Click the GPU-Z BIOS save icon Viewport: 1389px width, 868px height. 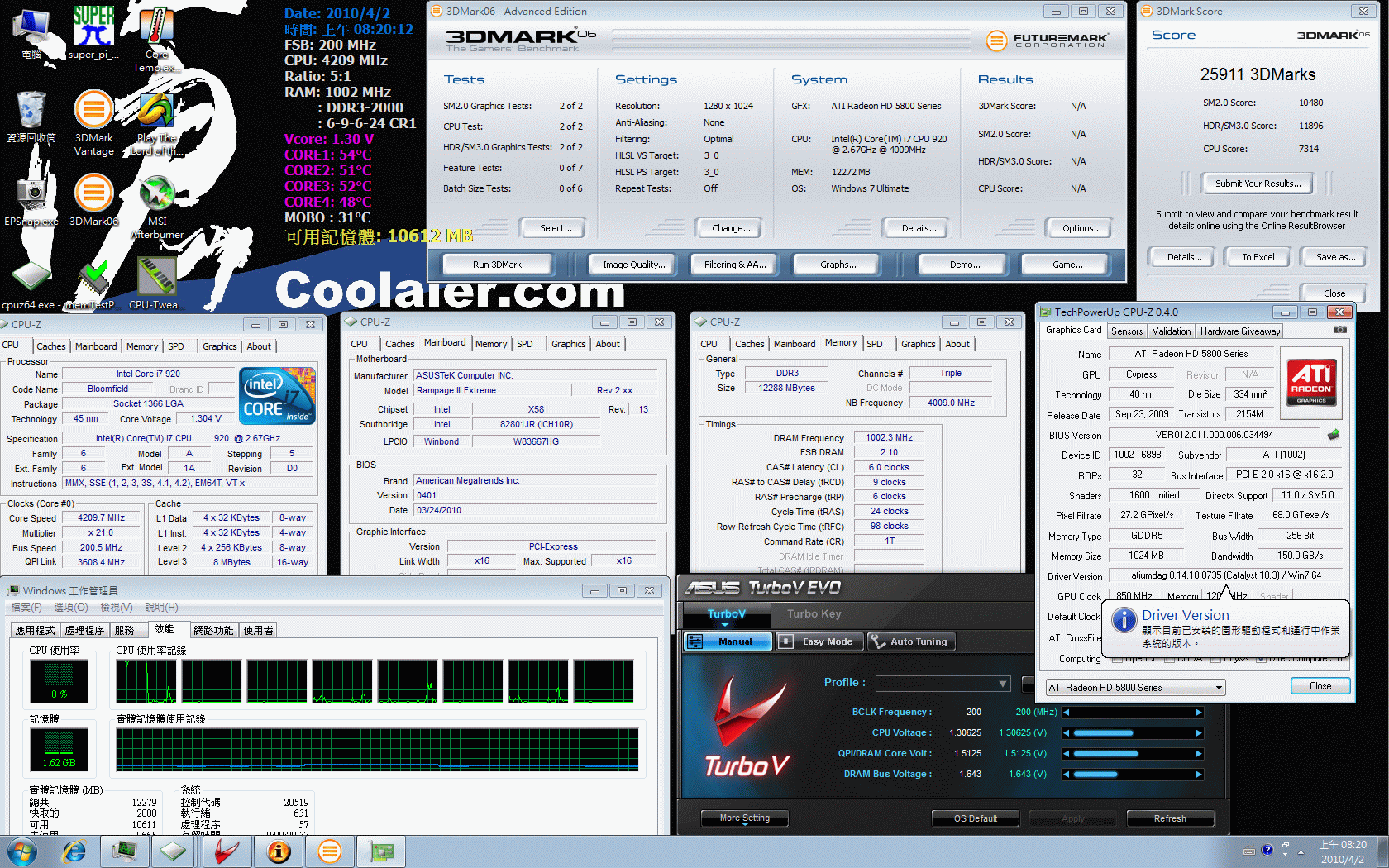click(1333, 434)
